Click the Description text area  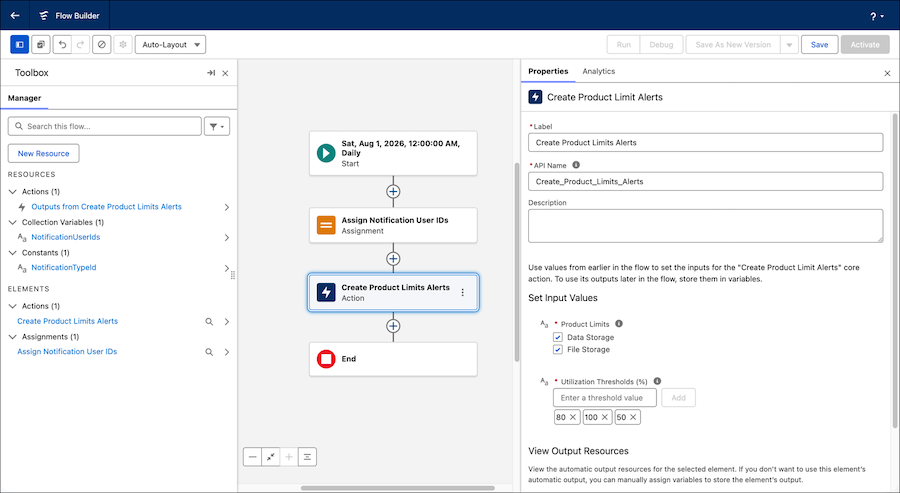pyautogui.click(x=705, y=226)
